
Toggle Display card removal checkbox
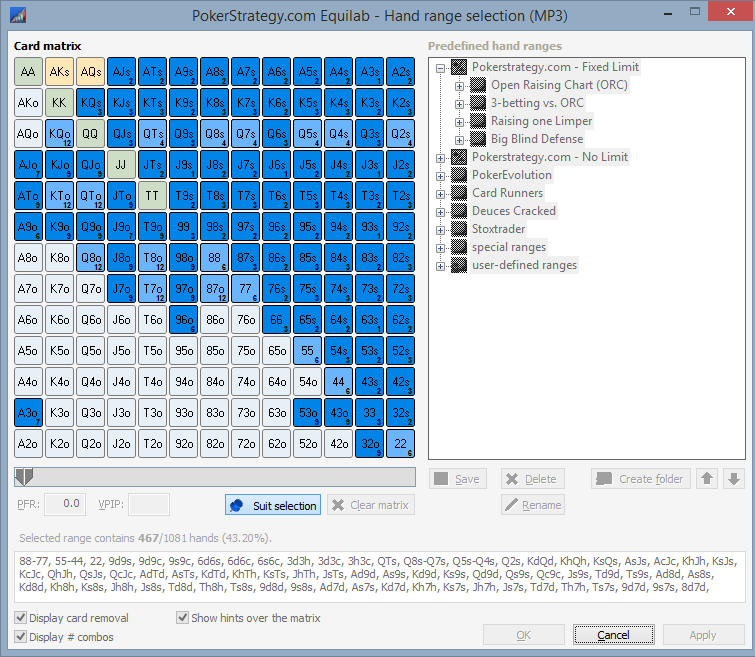pyautogui.click(x=21, y=618)
